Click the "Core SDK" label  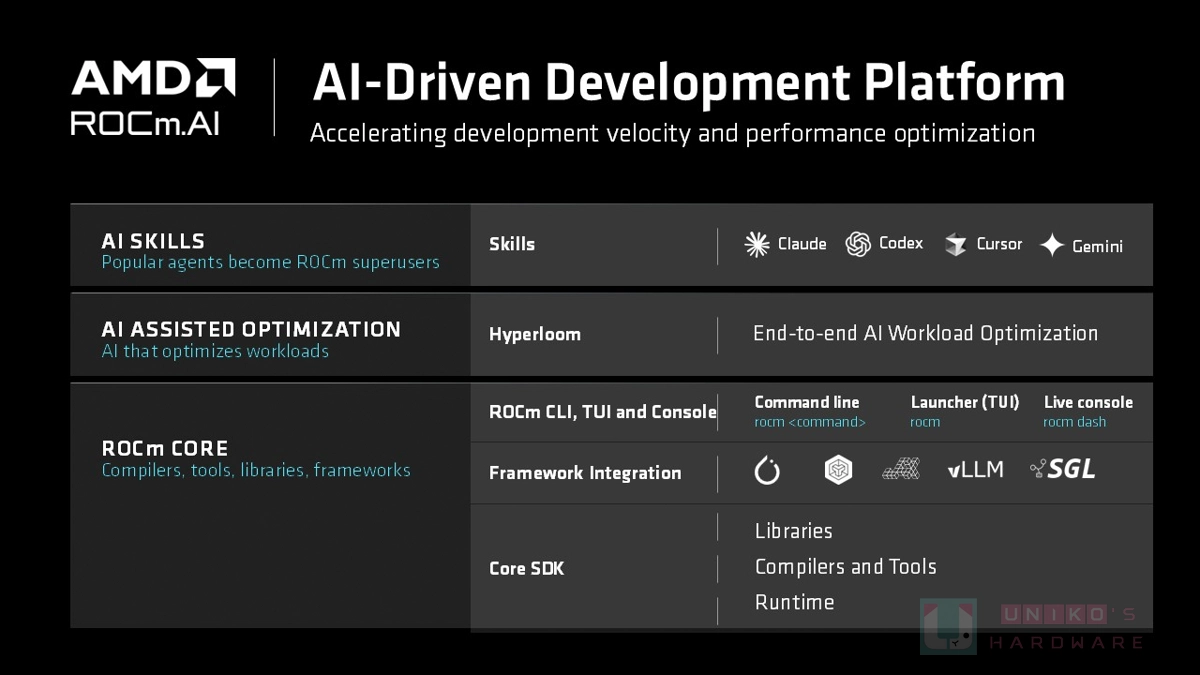(x=527, y=568)
